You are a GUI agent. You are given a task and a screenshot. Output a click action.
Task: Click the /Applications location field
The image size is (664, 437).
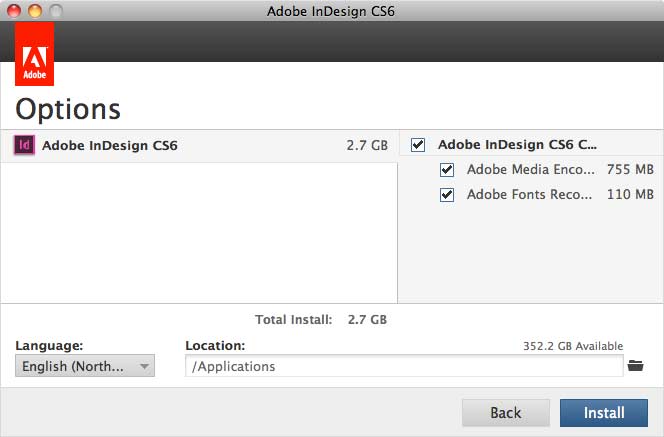point(404,366)
